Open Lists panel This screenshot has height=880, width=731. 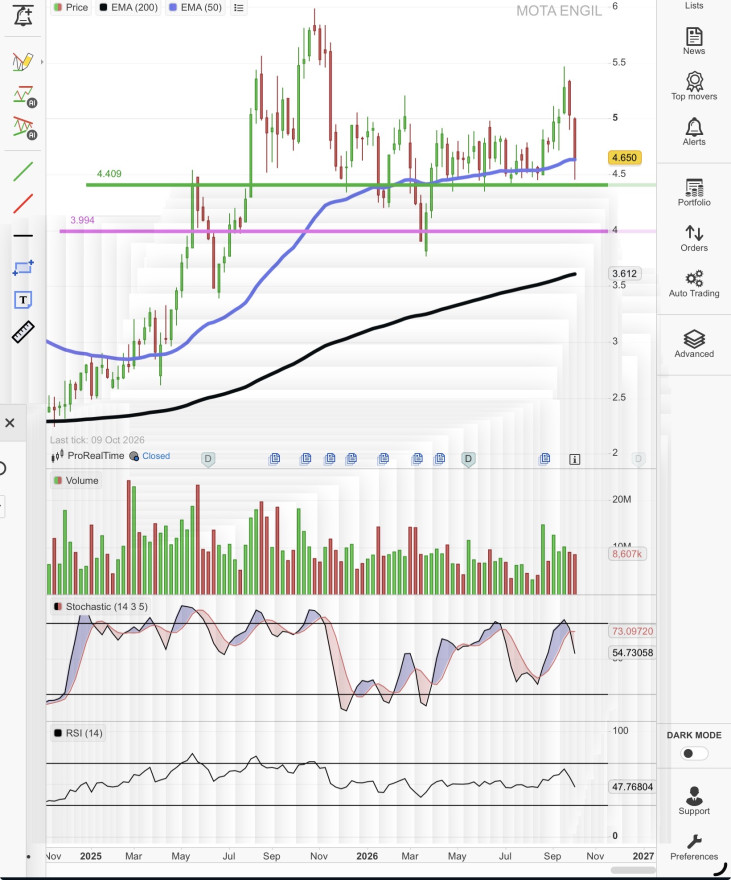click(694, 6)
